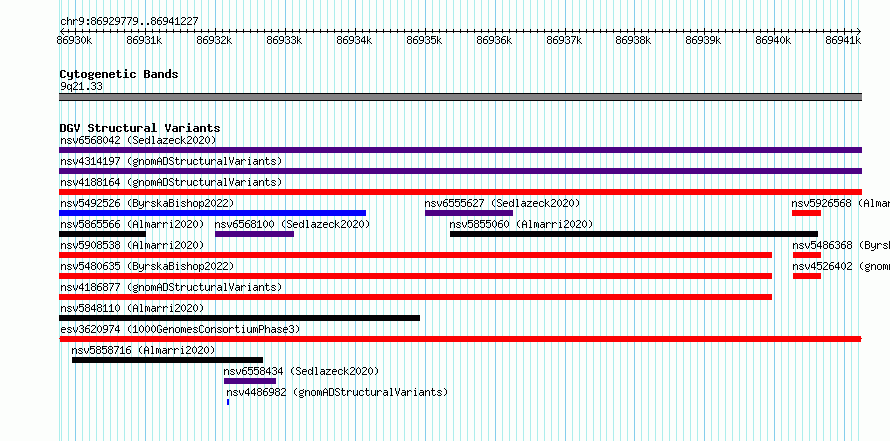Click the purple bar under nsv6555627
Screen dimensions: 890x441
pos(469,213)
